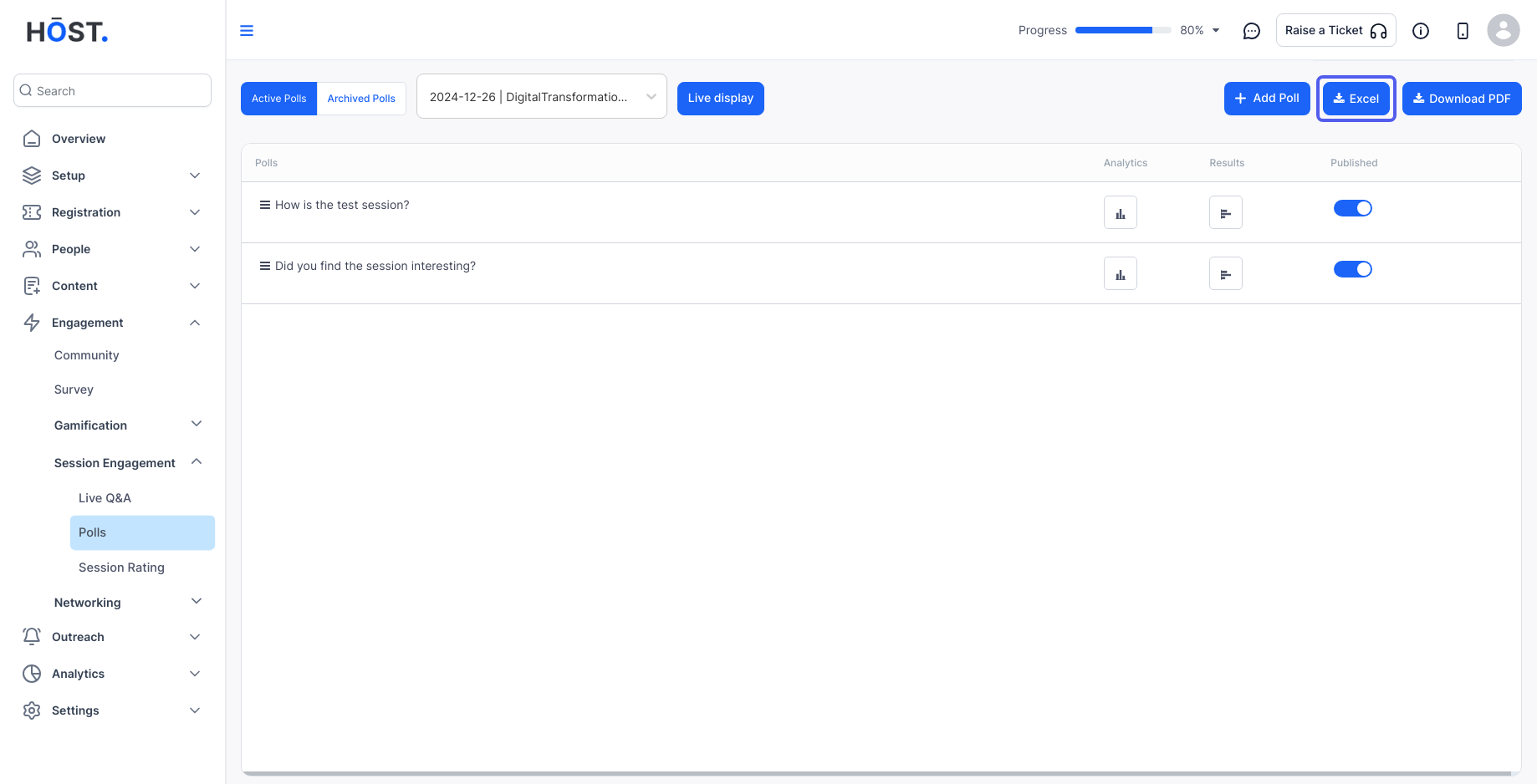Expand the Networking chevron
The height and width of the screenshot is (784, 1537).
197,601
